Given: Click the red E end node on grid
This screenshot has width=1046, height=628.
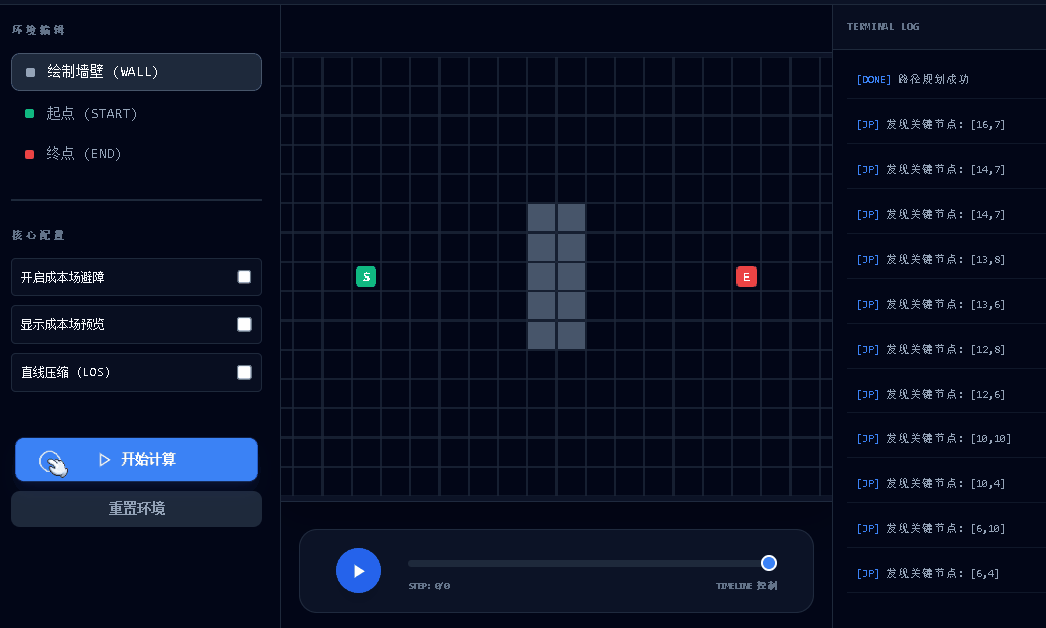Looking at the screenshot, I should (x=746, y=276).
